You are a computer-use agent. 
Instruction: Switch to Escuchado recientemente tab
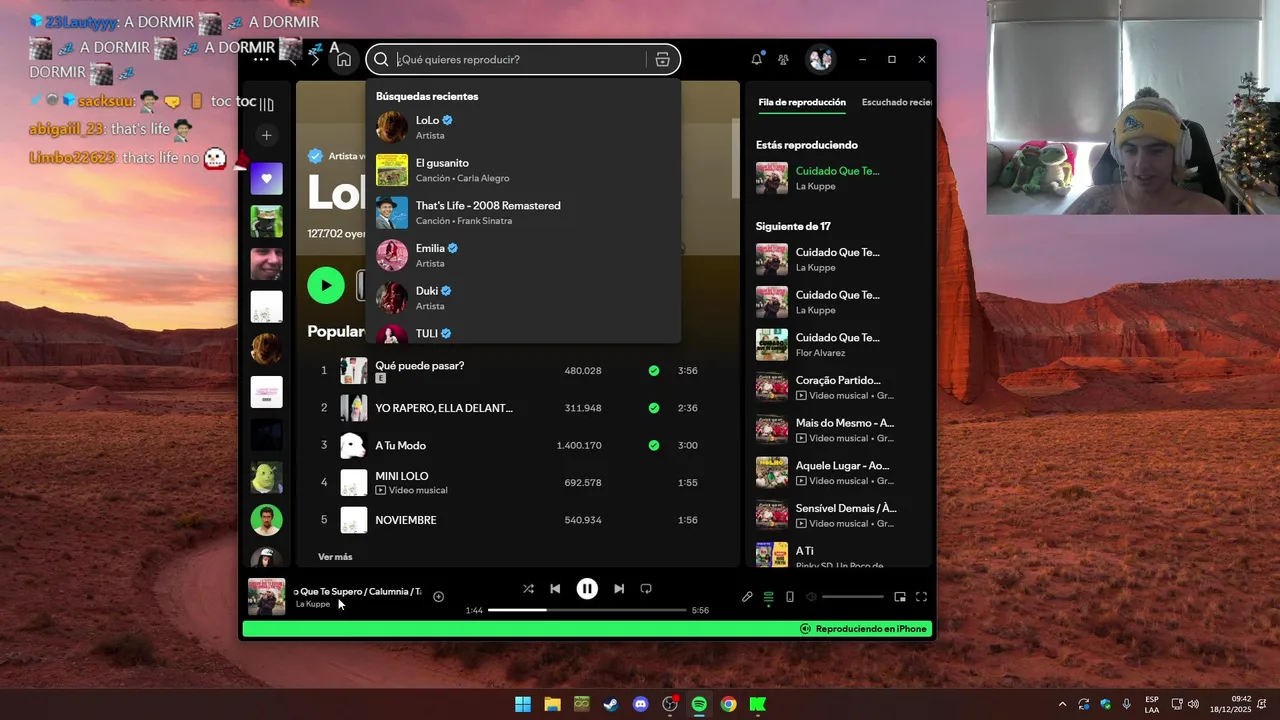pyautogui.click(x=897, y=102)
